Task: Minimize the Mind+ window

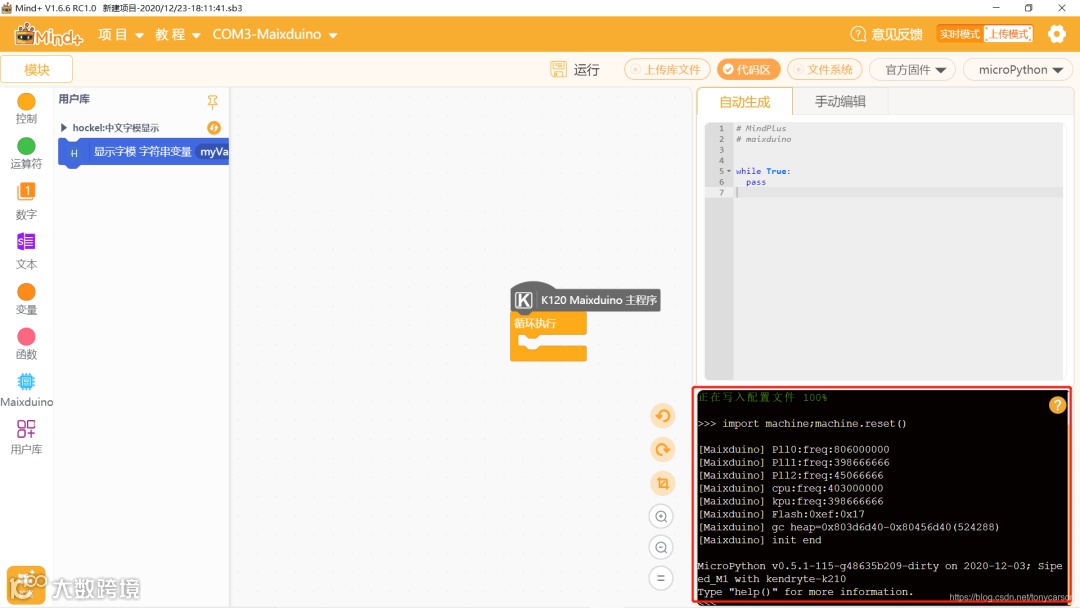Action: [996, 8]
